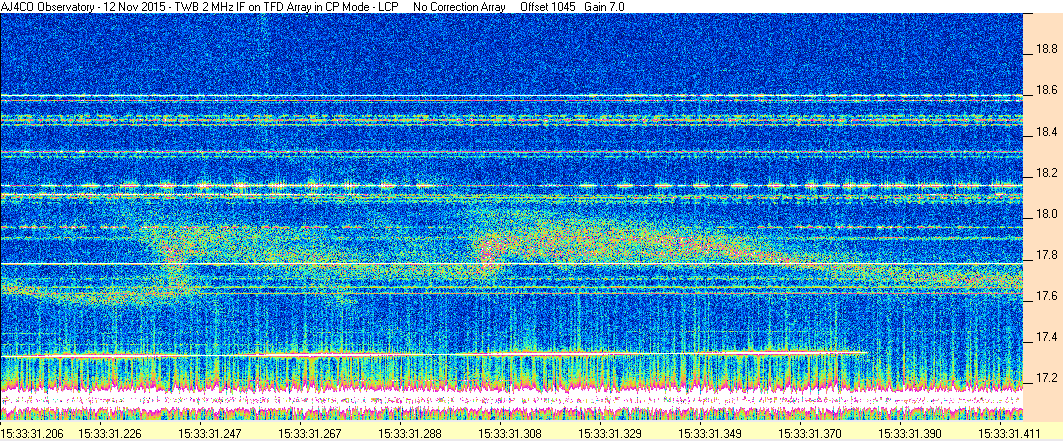
Task: Select the 17.8 frequency axis label
Action: click(1046, 255)
